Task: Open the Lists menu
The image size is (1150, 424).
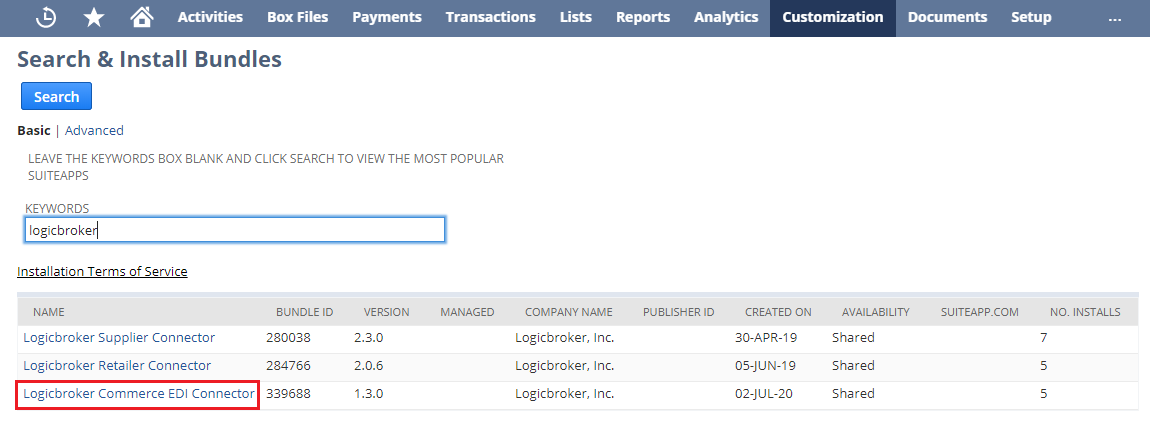Action: pyautogui.click(x=575, y=17)
